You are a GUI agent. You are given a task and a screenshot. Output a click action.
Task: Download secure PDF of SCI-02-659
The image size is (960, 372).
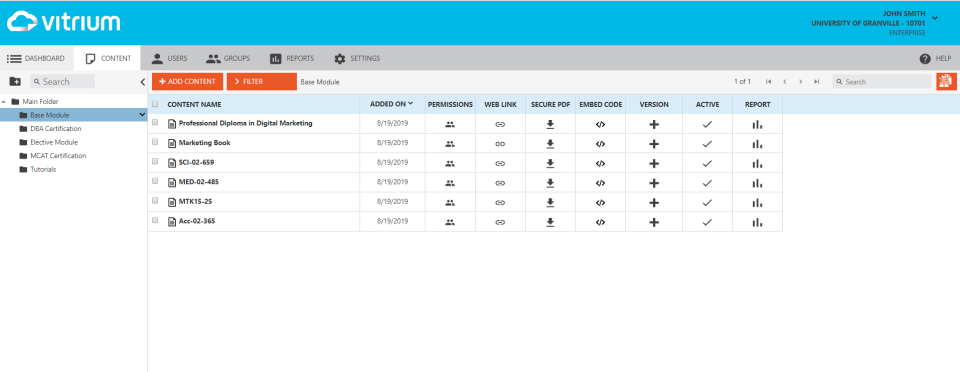point(550,163)
